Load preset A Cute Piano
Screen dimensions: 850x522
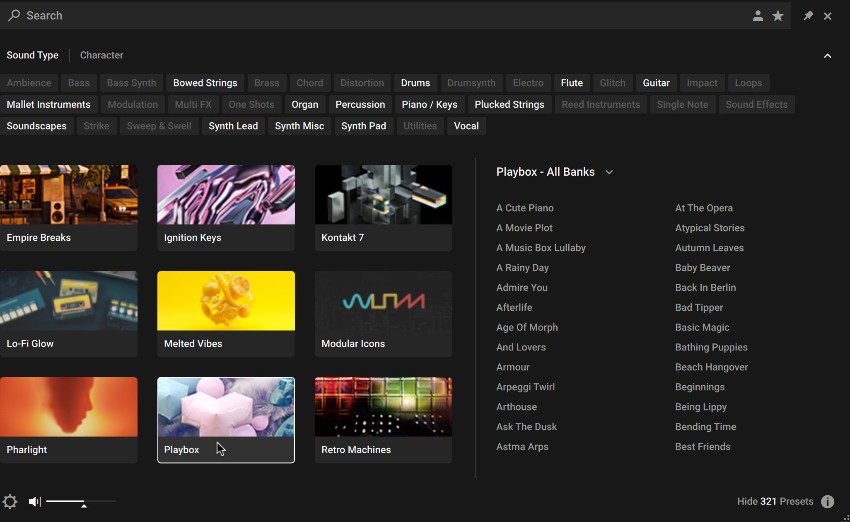[x=525, y=208]
